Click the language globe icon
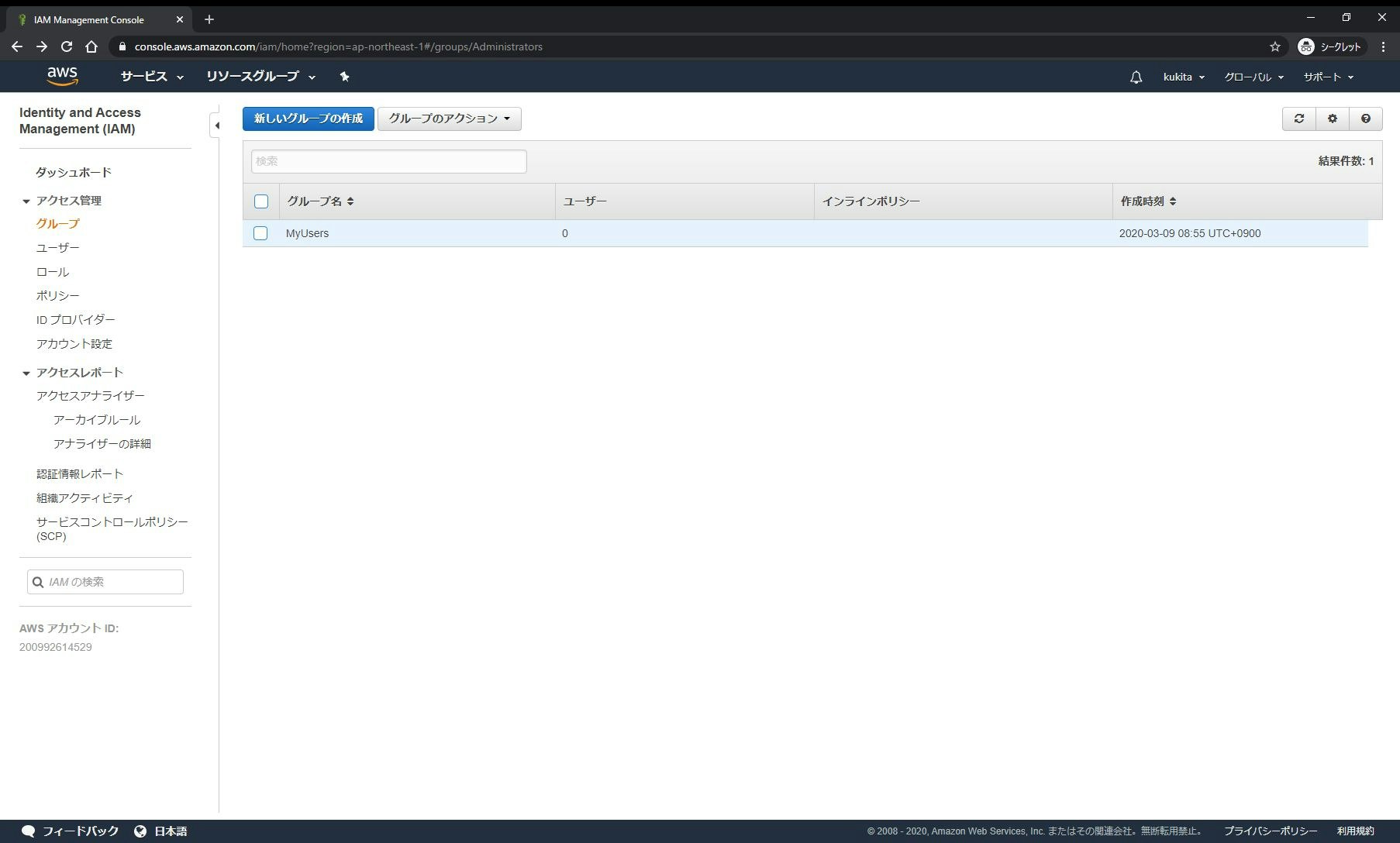The height and width of the screenshot is (843, 1400). click(x=140, y=831)
